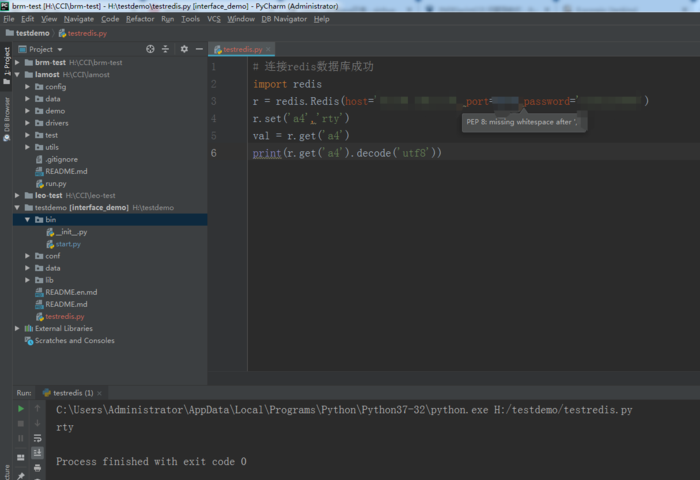Select README.en.md in the project tree
This screenshot has height=480, width=700.
coord(66,292)
